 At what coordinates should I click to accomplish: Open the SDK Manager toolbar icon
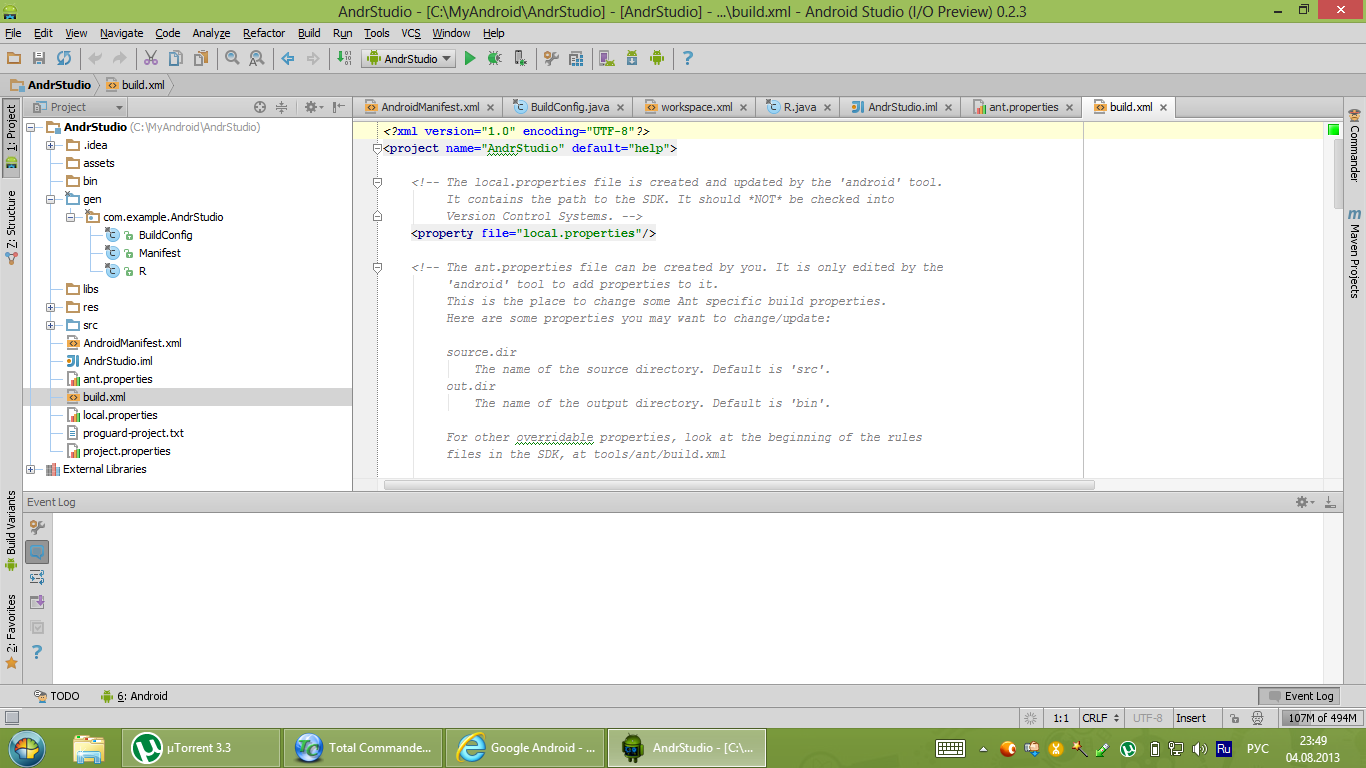(632, 59)
